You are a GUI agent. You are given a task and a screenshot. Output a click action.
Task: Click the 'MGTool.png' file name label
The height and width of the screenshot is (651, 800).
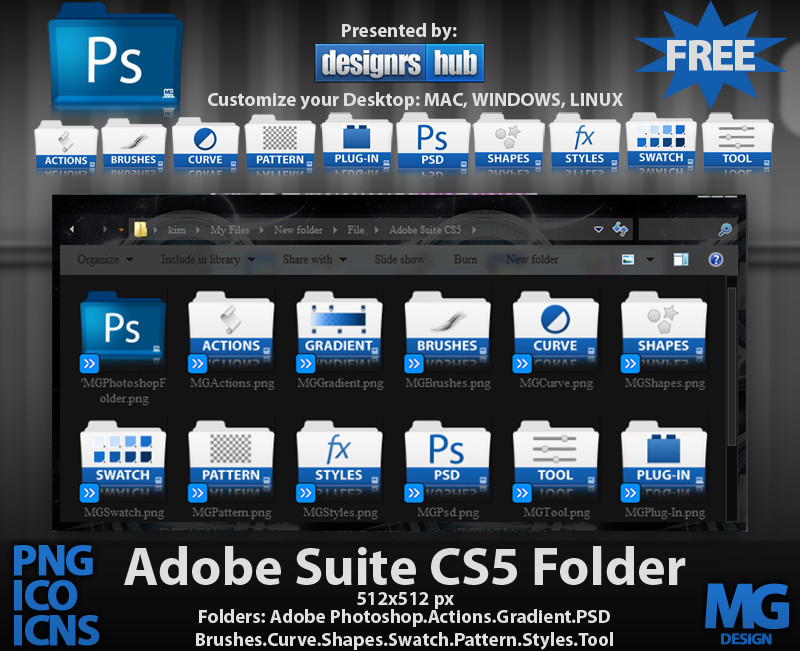556,512
